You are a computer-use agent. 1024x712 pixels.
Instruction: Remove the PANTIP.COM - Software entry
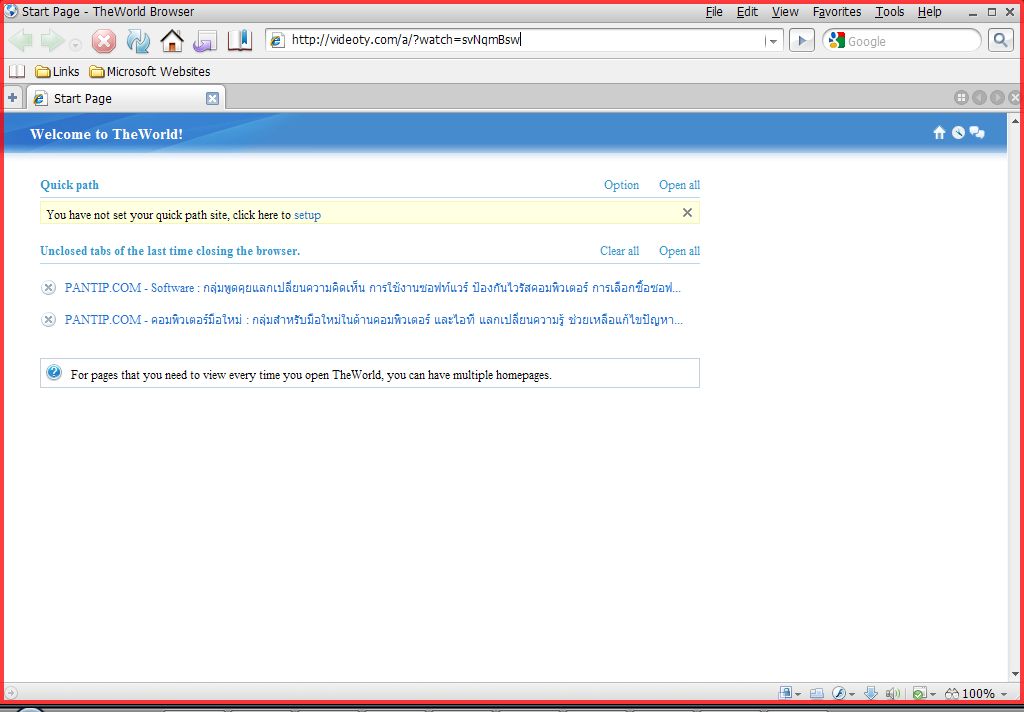point(48,287)
